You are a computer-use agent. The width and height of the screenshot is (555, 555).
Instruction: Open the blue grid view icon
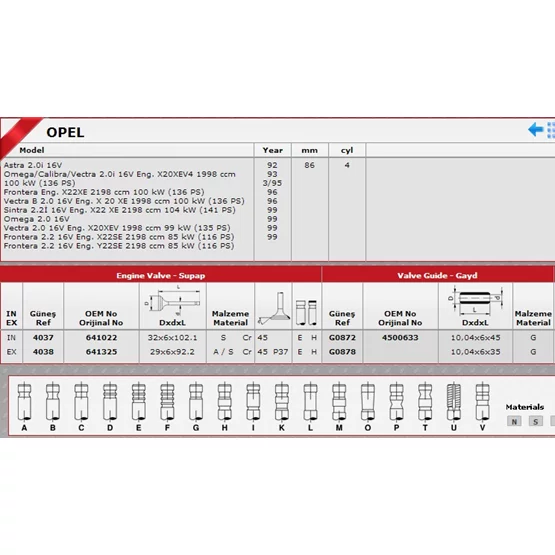pyautogui.click(x=551, y=130)
